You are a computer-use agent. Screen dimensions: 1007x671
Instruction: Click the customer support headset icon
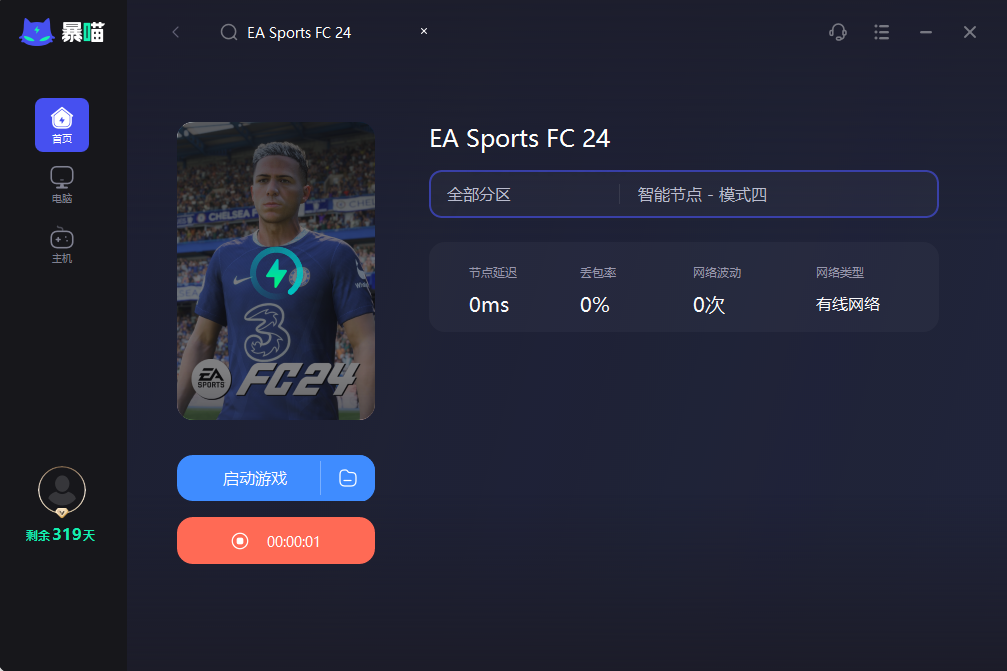(837, 32)
